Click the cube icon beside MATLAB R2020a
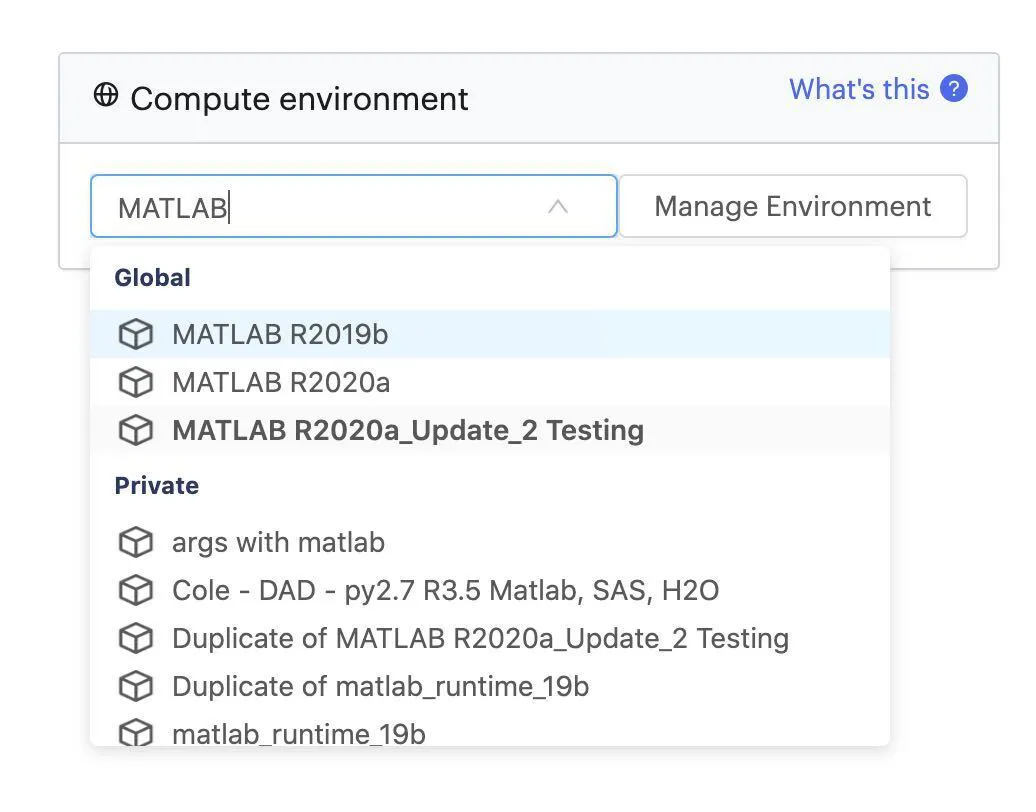Image resolution: width=1036 pixels, height=812 pixels. [136, 382]
